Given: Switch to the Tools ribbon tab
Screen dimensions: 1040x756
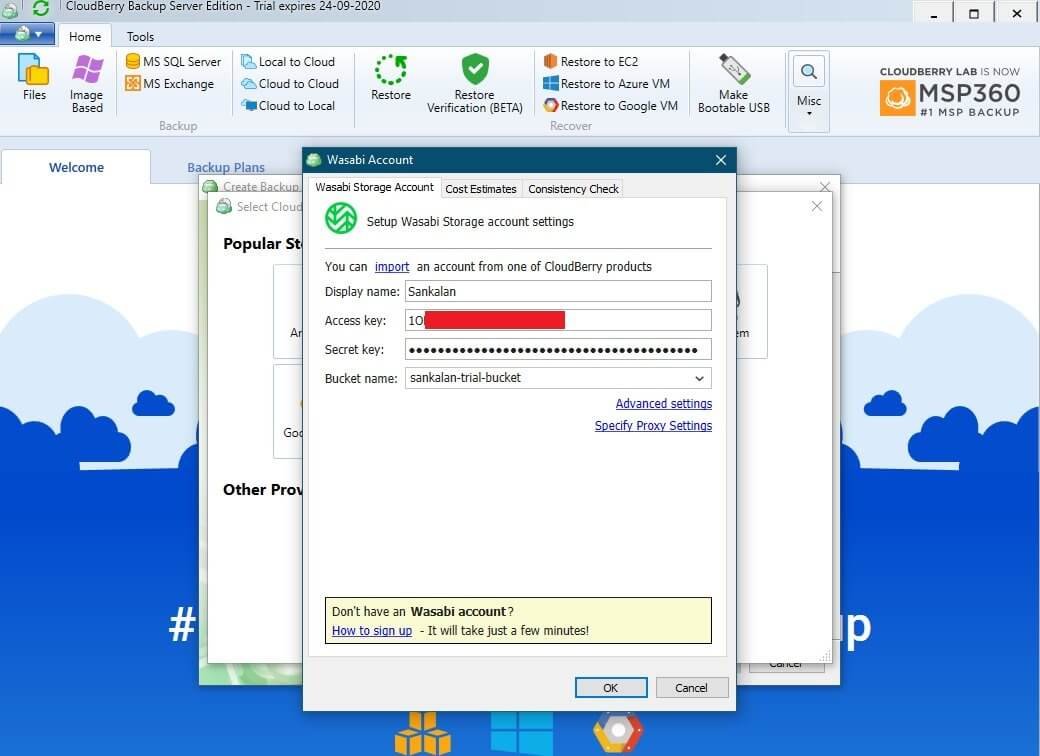Looking at the screenshot, I should 140,36.
